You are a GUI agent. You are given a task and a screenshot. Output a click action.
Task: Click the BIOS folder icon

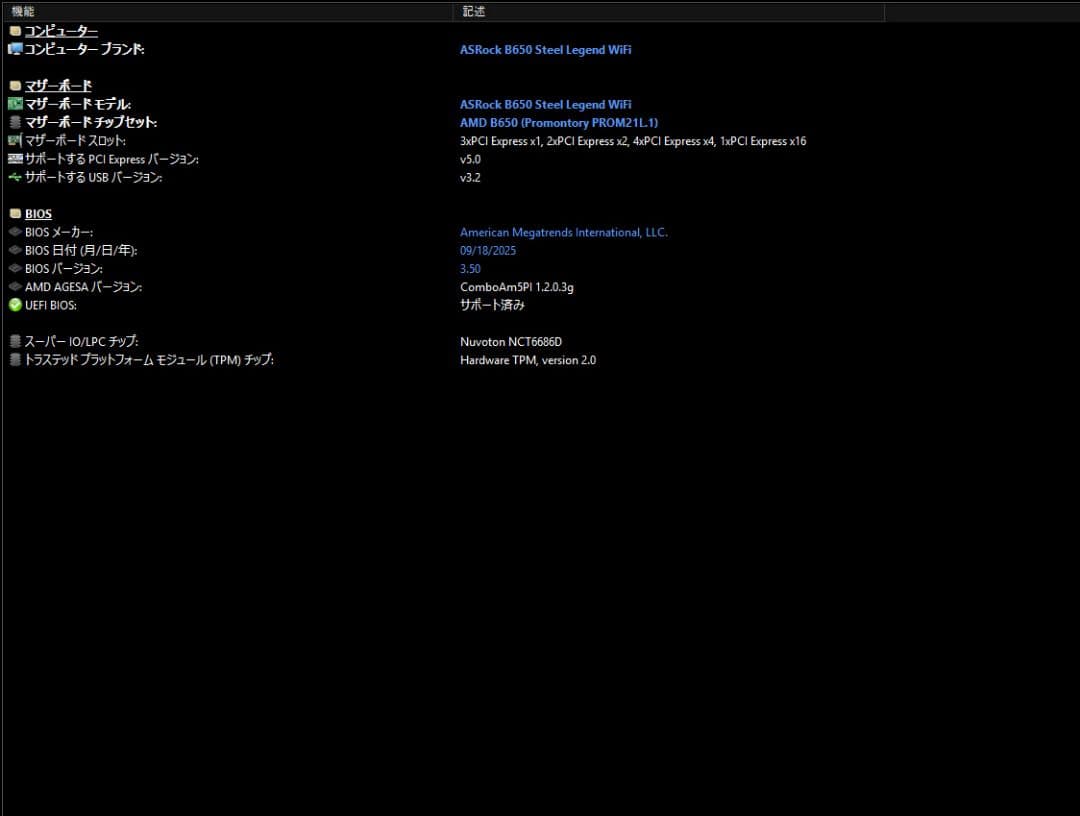tap(14, 213)
